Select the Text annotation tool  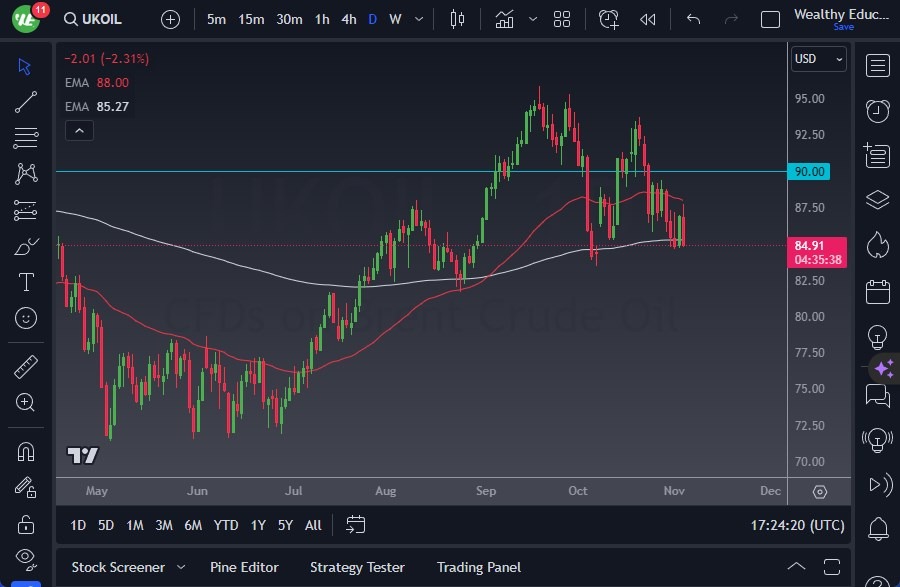(x=25, y=282)
